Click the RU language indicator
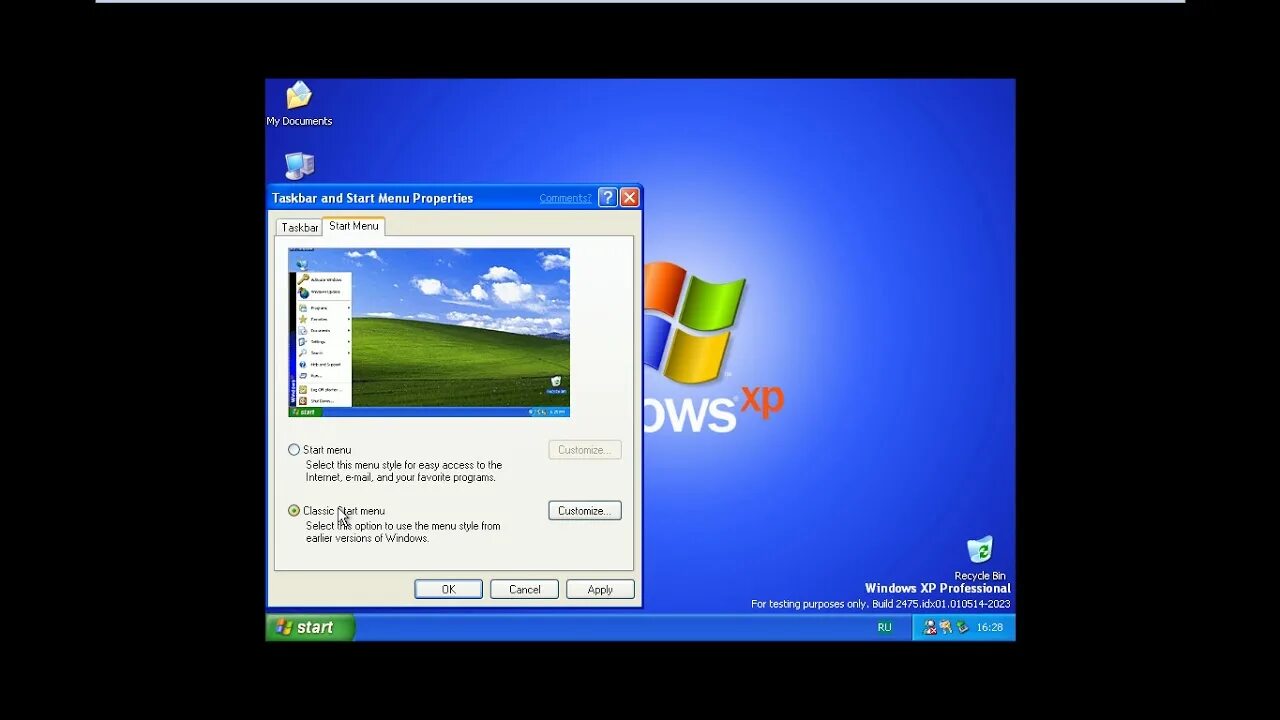Viewport: 1280px width, 720px height. [x=884, y=627]
